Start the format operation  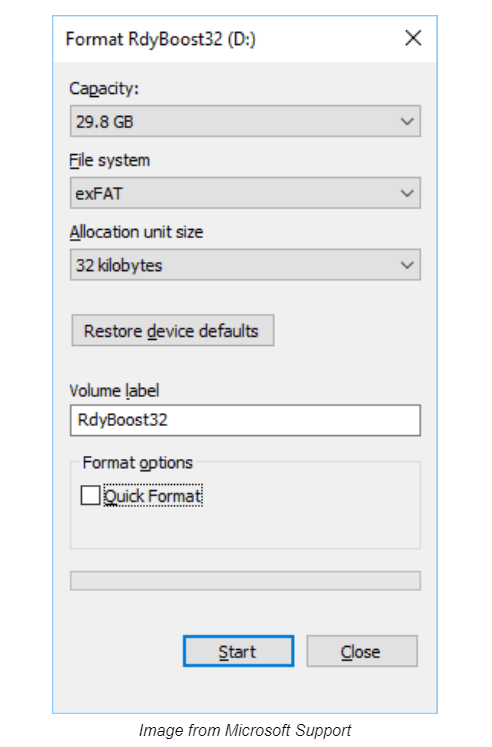click(238, 651)
